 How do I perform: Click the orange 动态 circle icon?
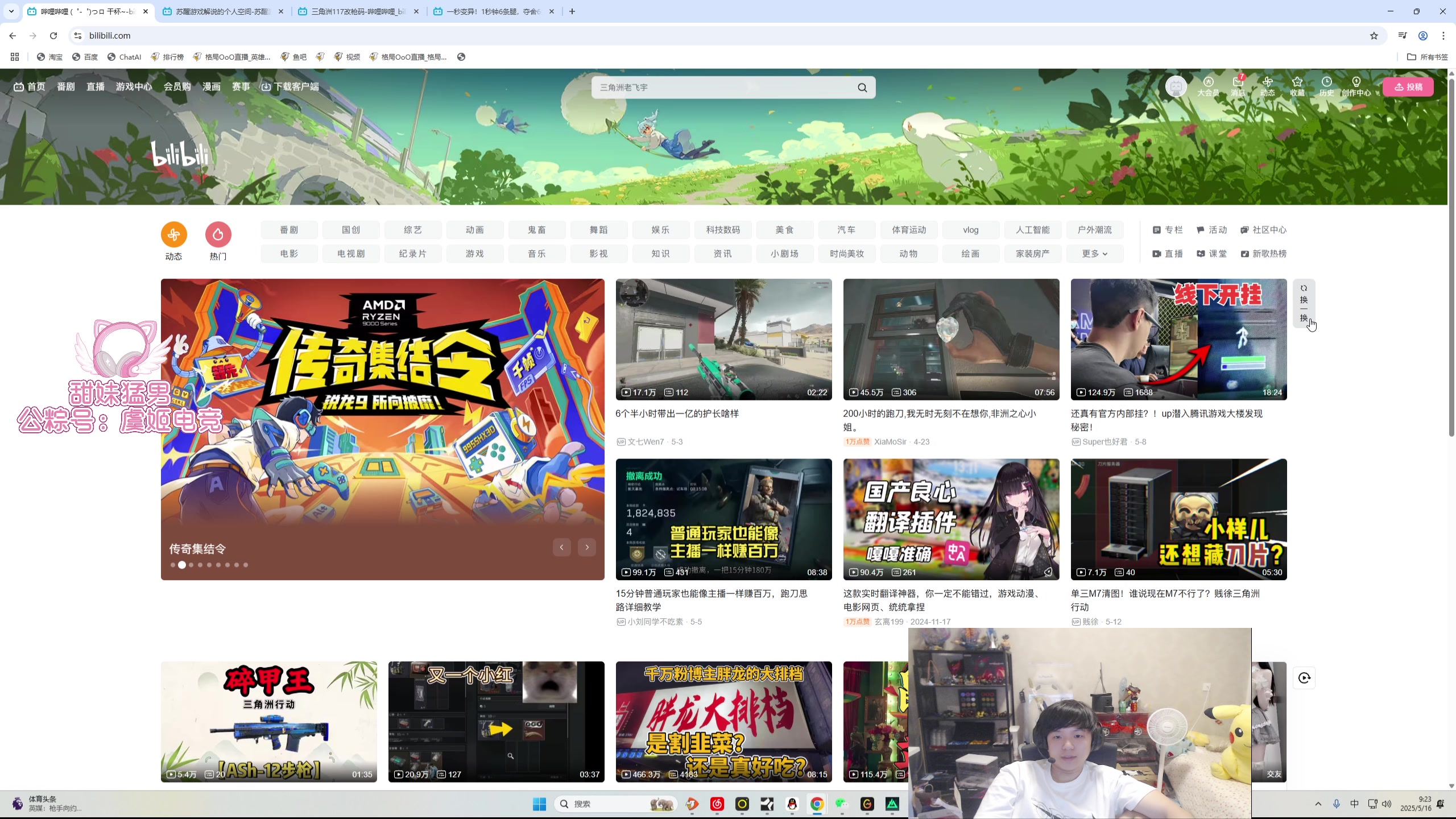pyautogui.click(x=173, y=234)
